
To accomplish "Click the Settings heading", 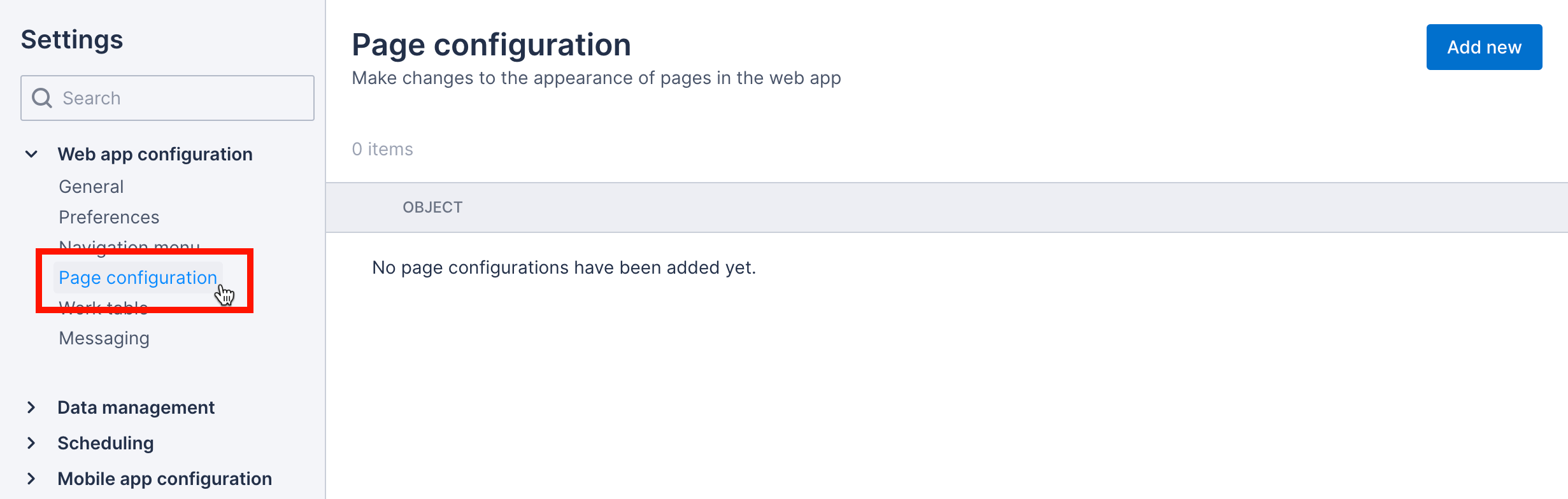I will point(71,39).
